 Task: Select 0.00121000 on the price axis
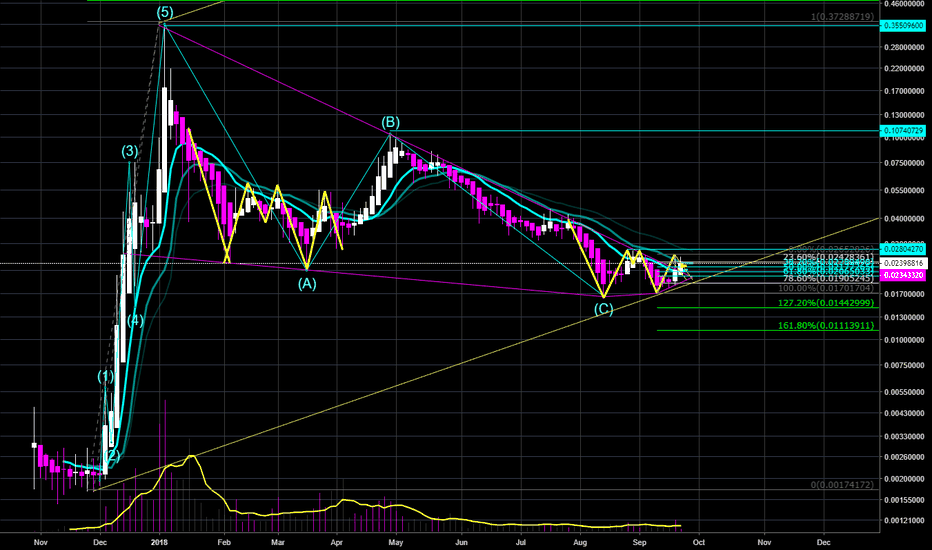pos(905,521)
